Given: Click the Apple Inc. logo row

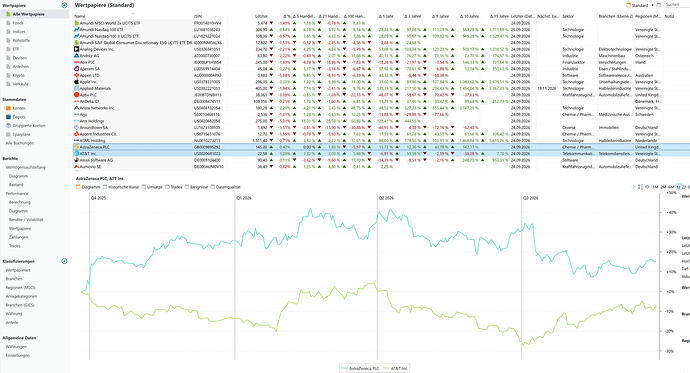Looking at the screenshot, I should pos(77,82).
